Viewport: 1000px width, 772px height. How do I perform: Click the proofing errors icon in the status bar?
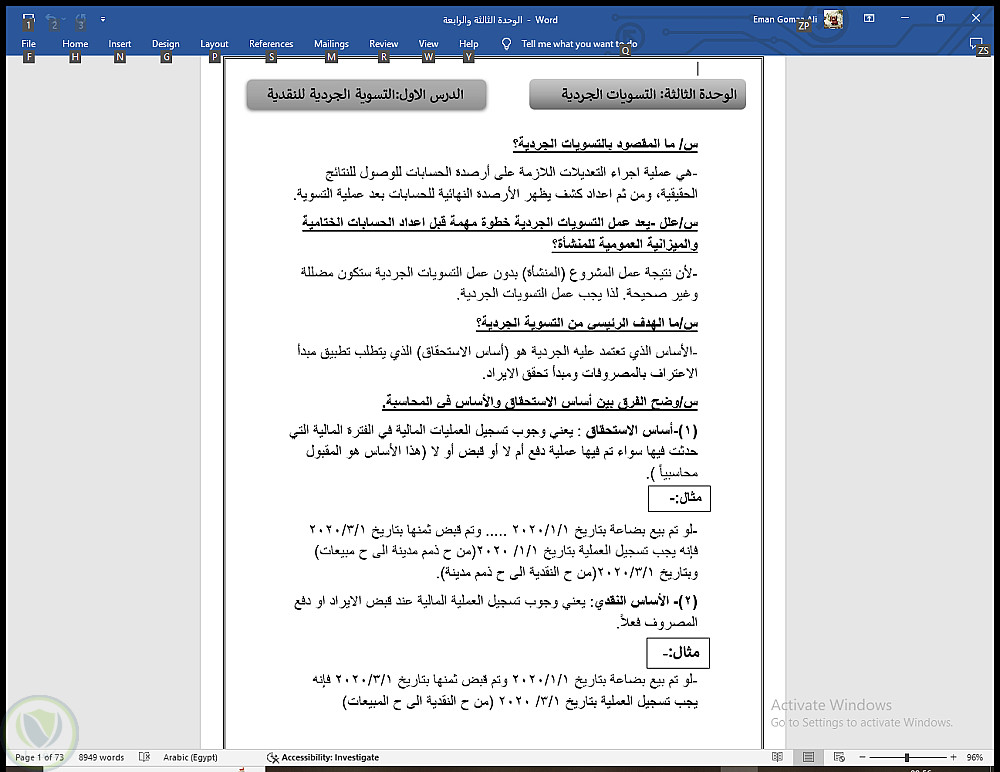(144, 757)
